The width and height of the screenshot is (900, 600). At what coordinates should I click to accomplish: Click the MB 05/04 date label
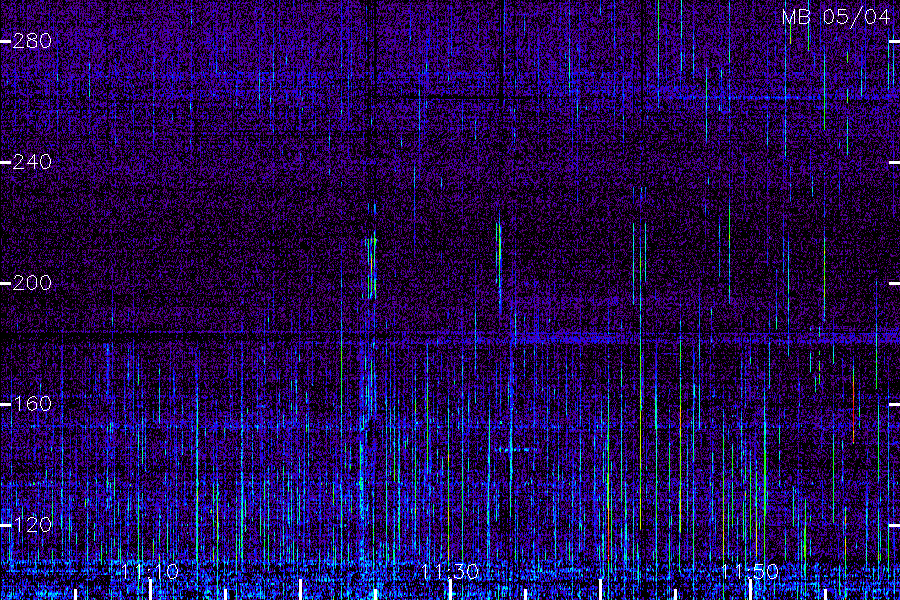click(x=836, y=17)
